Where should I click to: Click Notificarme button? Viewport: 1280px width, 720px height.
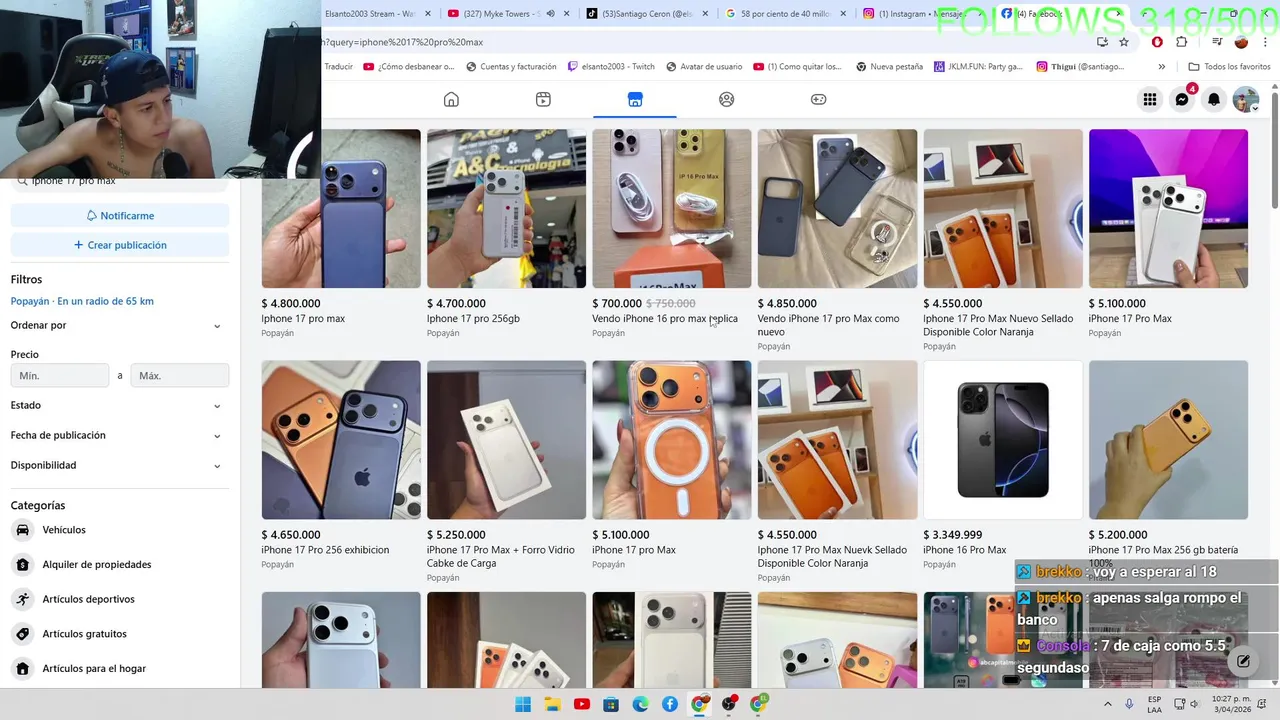coord(120,215)
